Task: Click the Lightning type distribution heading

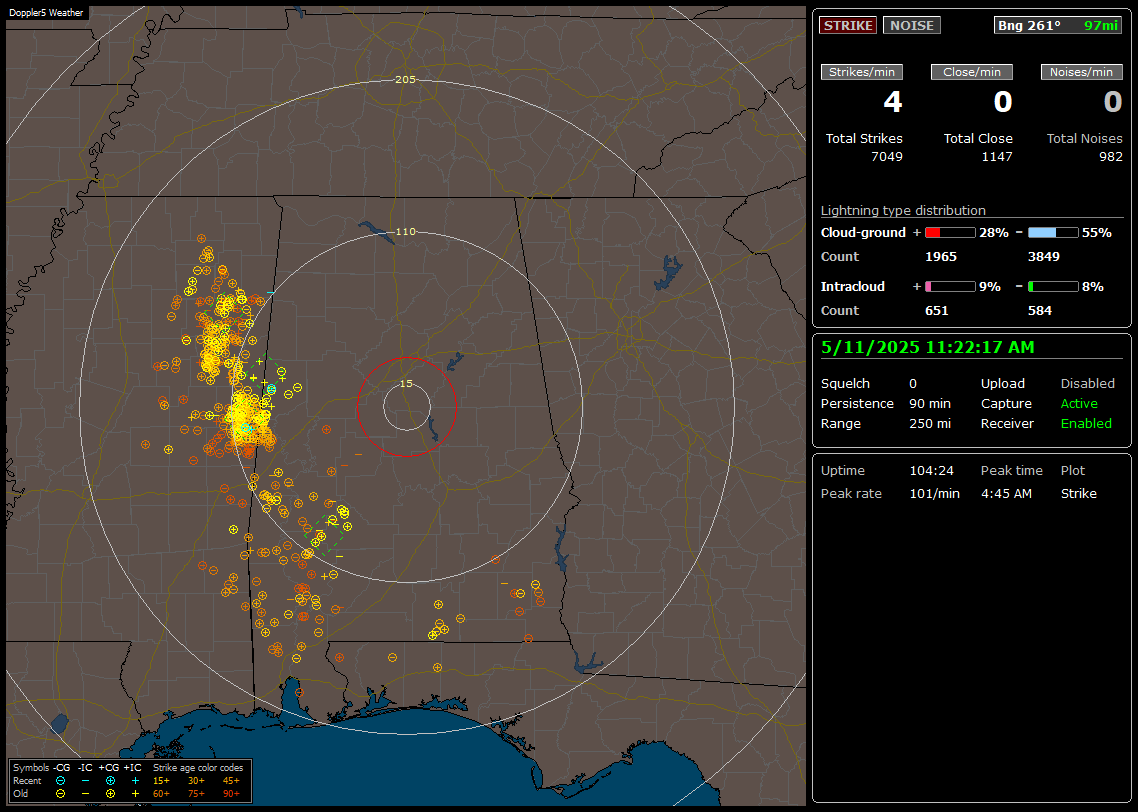Action: point(903,210)
